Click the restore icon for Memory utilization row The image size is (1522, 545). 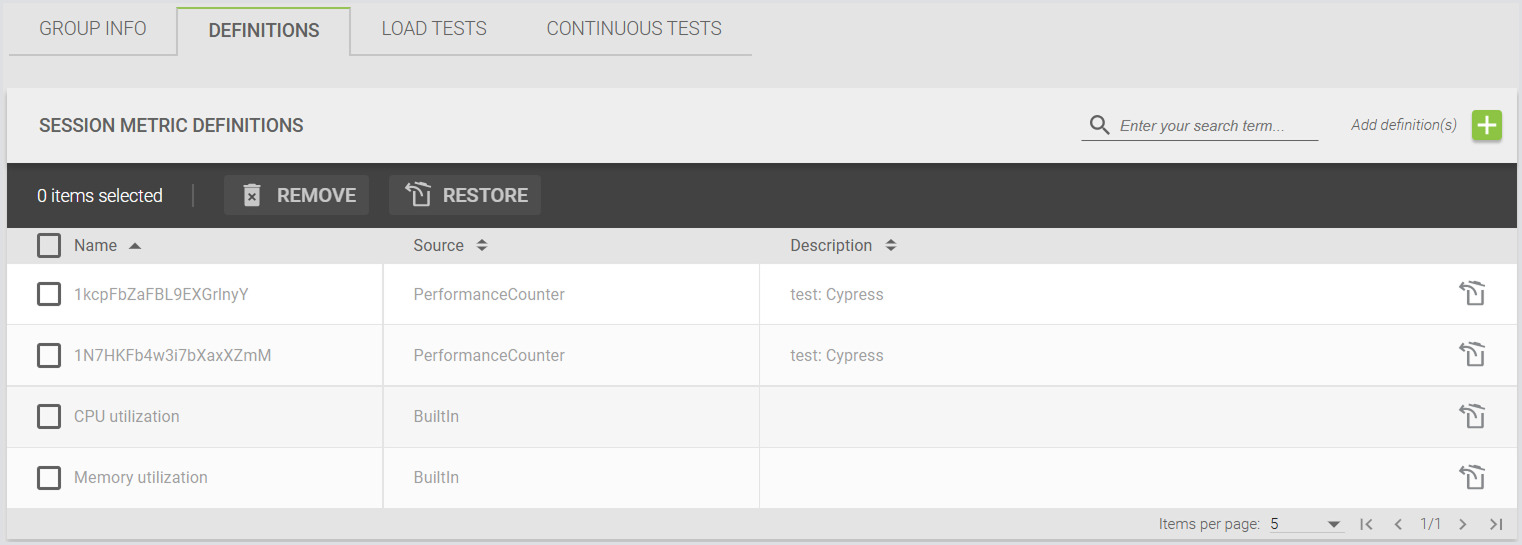pos(1472,477)
